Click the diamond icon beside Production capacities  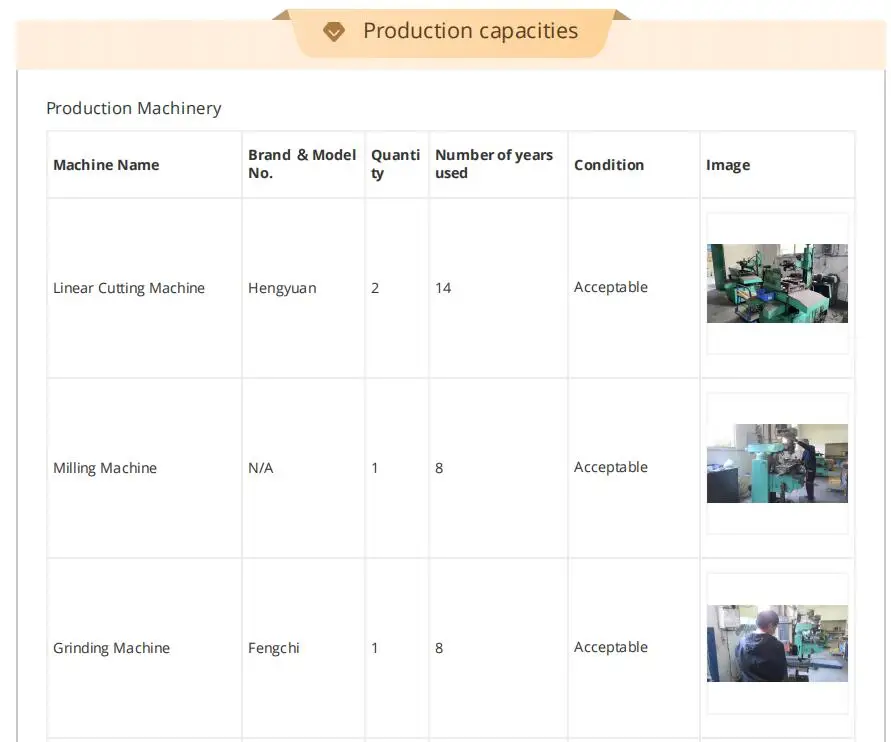(x=334, y=32)
